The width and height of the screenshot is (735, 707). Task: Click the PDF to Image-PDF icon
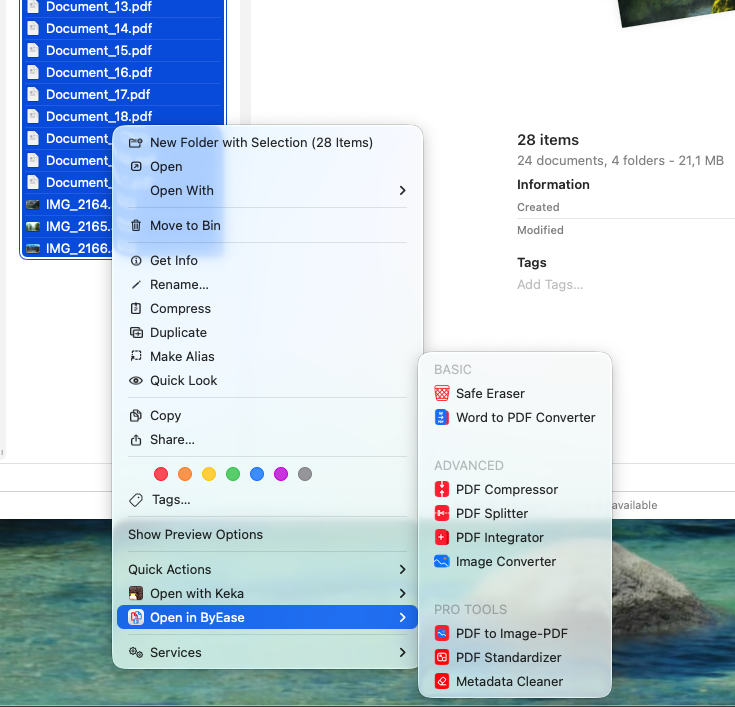pyautogui.click(x=442, y=633)
